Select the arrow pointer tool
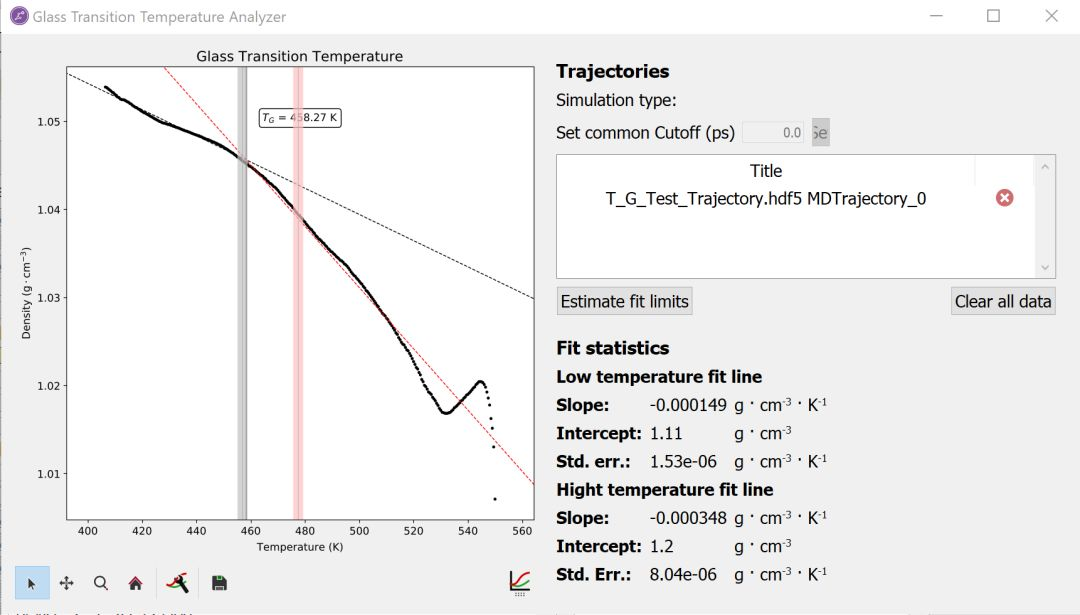The height and width of the screenshot is (615, 1080). coord(31,583)
